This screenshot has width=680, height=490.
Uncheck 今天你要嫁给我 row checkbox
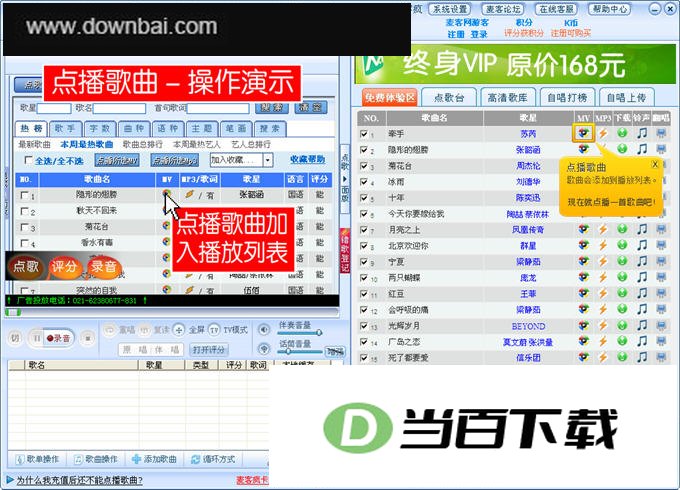[x=364, y=214]
